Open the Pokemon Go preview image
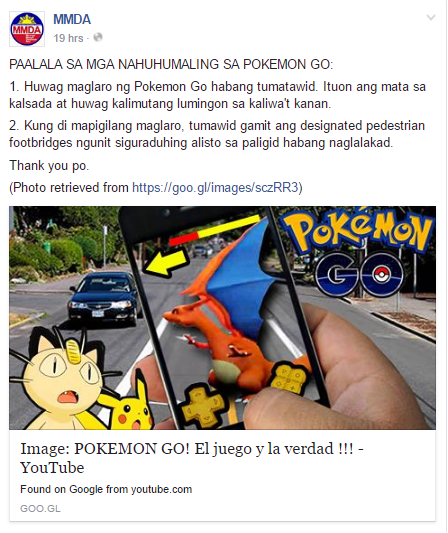The image size is (448, 533). tap(222, 317)
